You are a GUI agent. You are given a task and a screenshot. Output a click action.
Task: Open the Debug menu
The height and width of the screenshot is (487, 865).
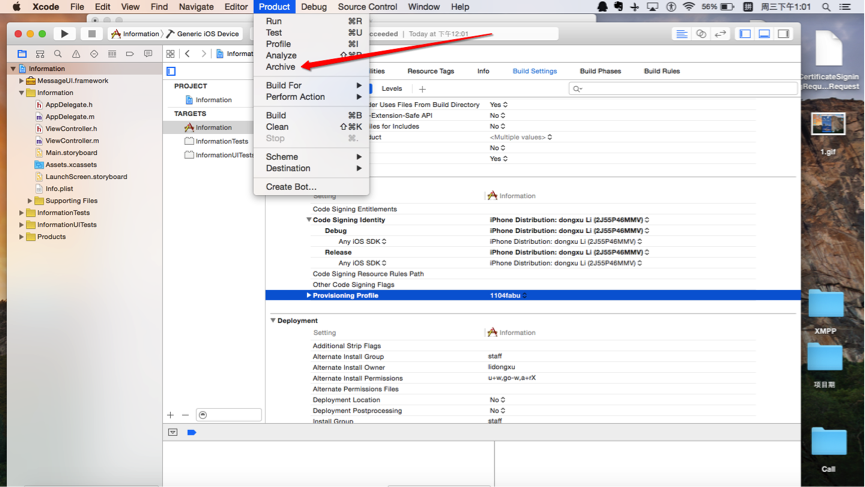[314, 7]
